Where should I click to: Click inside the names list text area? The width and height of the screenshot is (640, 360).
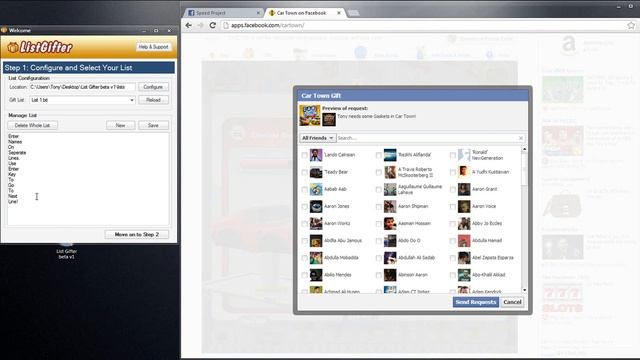click(x=88, y=179)
